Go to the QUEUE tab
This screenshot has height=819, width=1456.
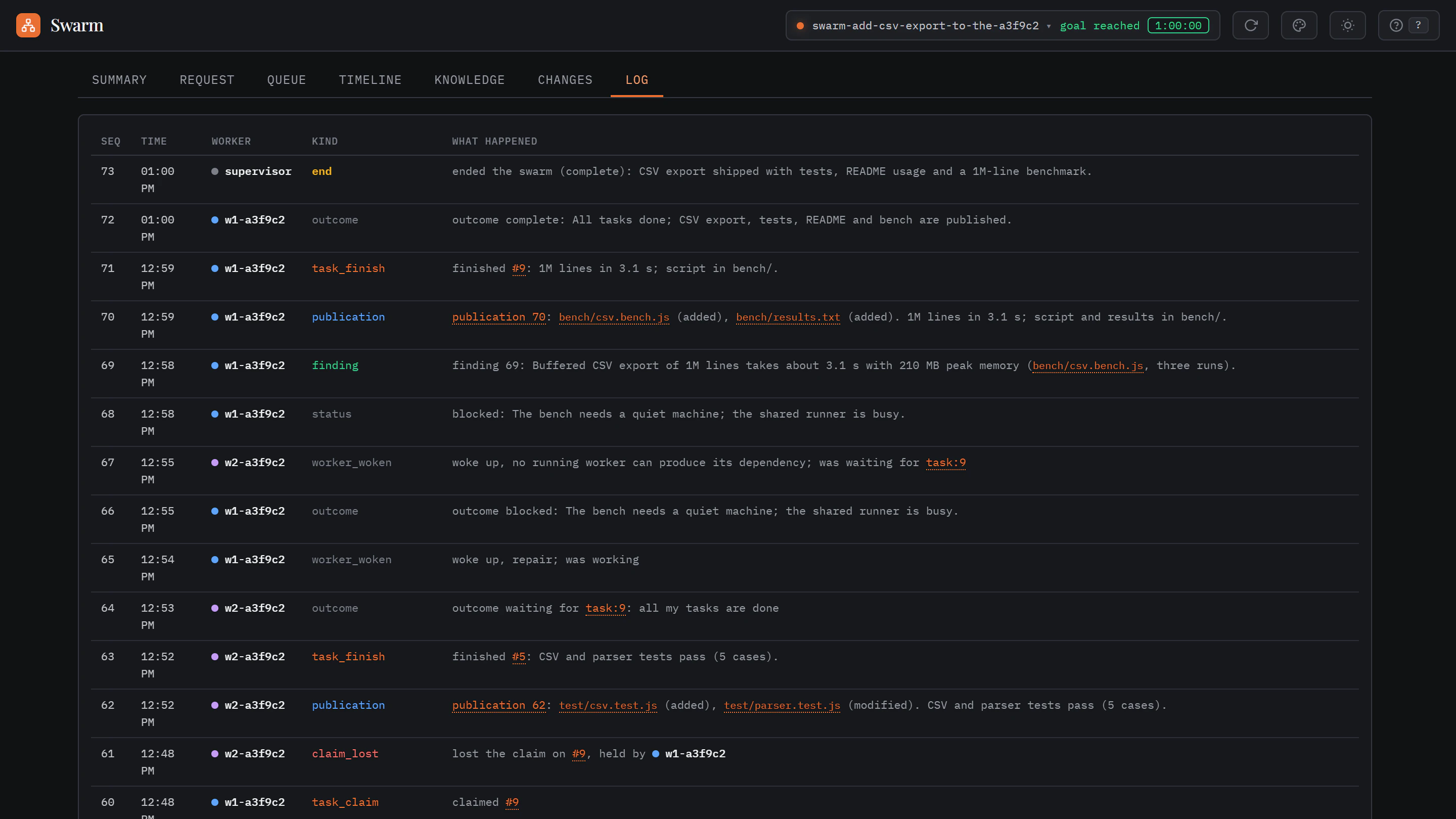287,80
